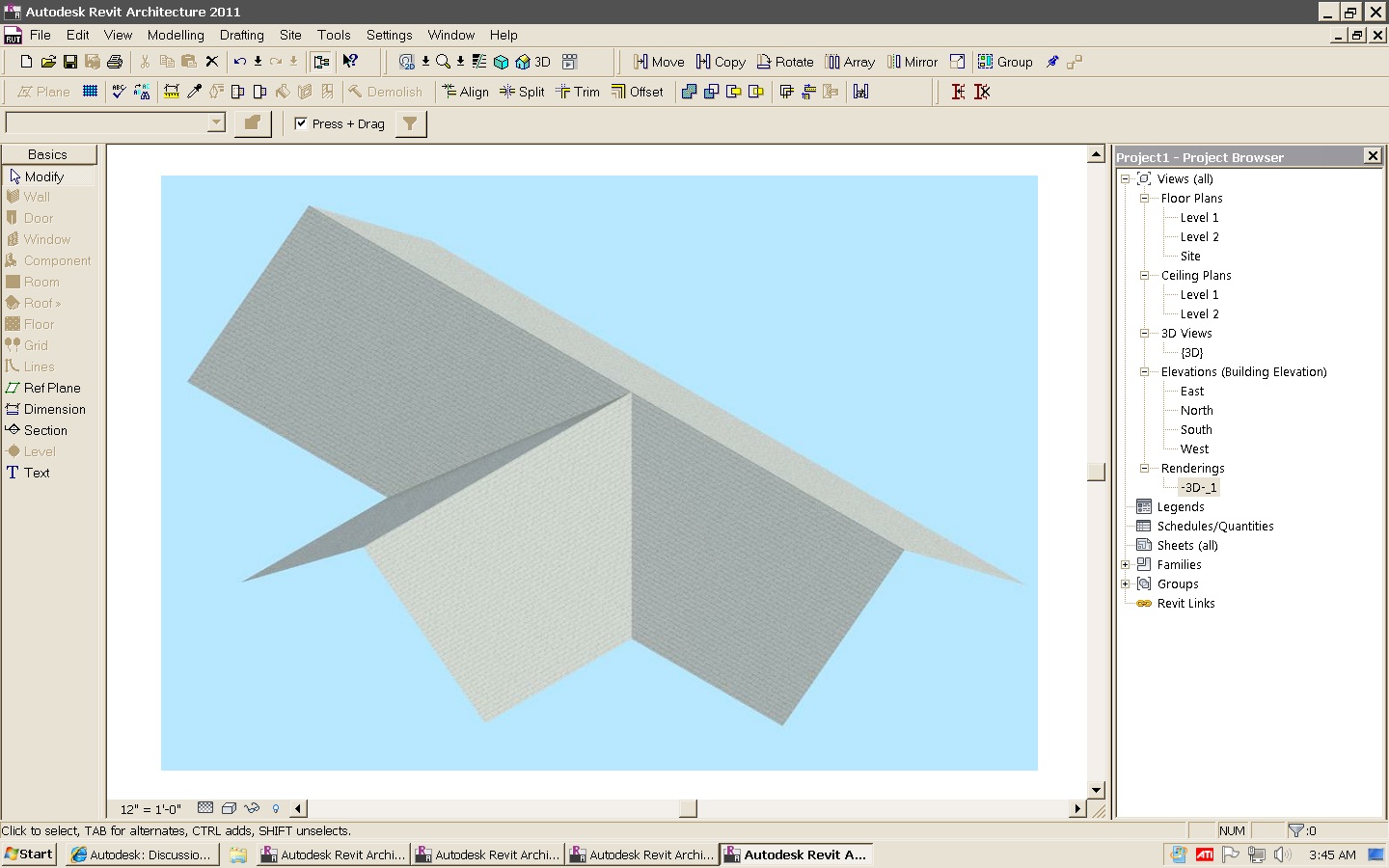Screen dimensions: 1389x868
Task: Click the Pin pushpin icon
Action: [1052, 62]
